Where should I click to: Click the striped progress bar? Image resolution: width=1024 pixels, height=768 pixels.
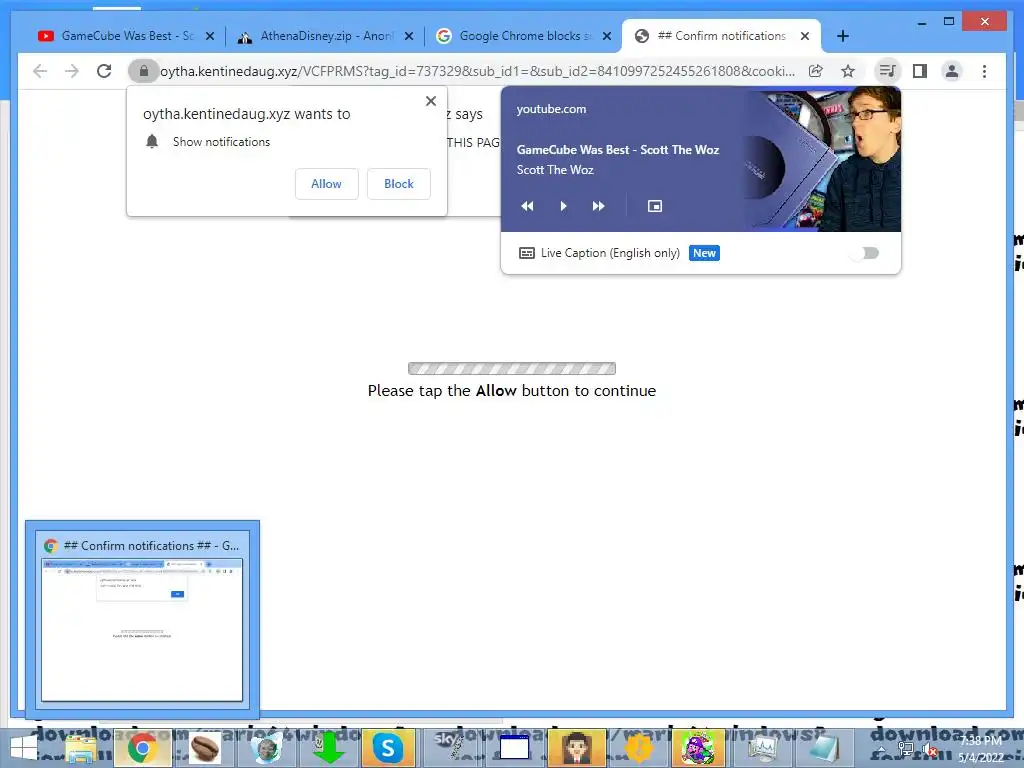[512, 368]
